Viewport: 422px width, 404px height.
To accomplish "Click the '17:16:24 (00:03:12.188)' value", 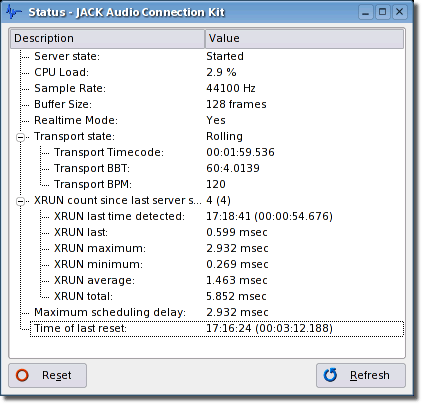I will coord(269,328).
